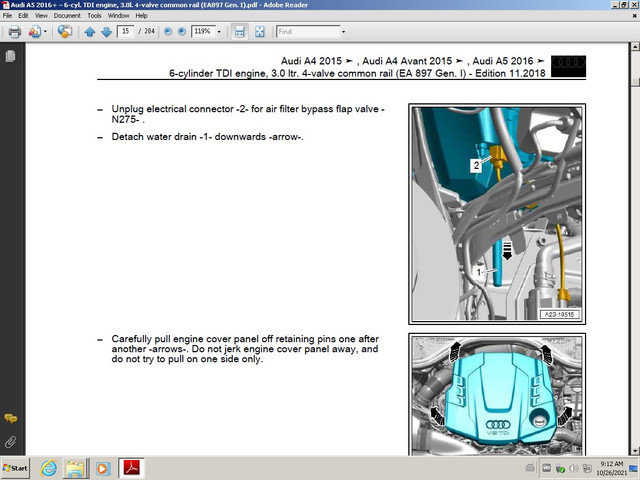Click the network tray icon
640x480 pixels.
tap(587, 468)
